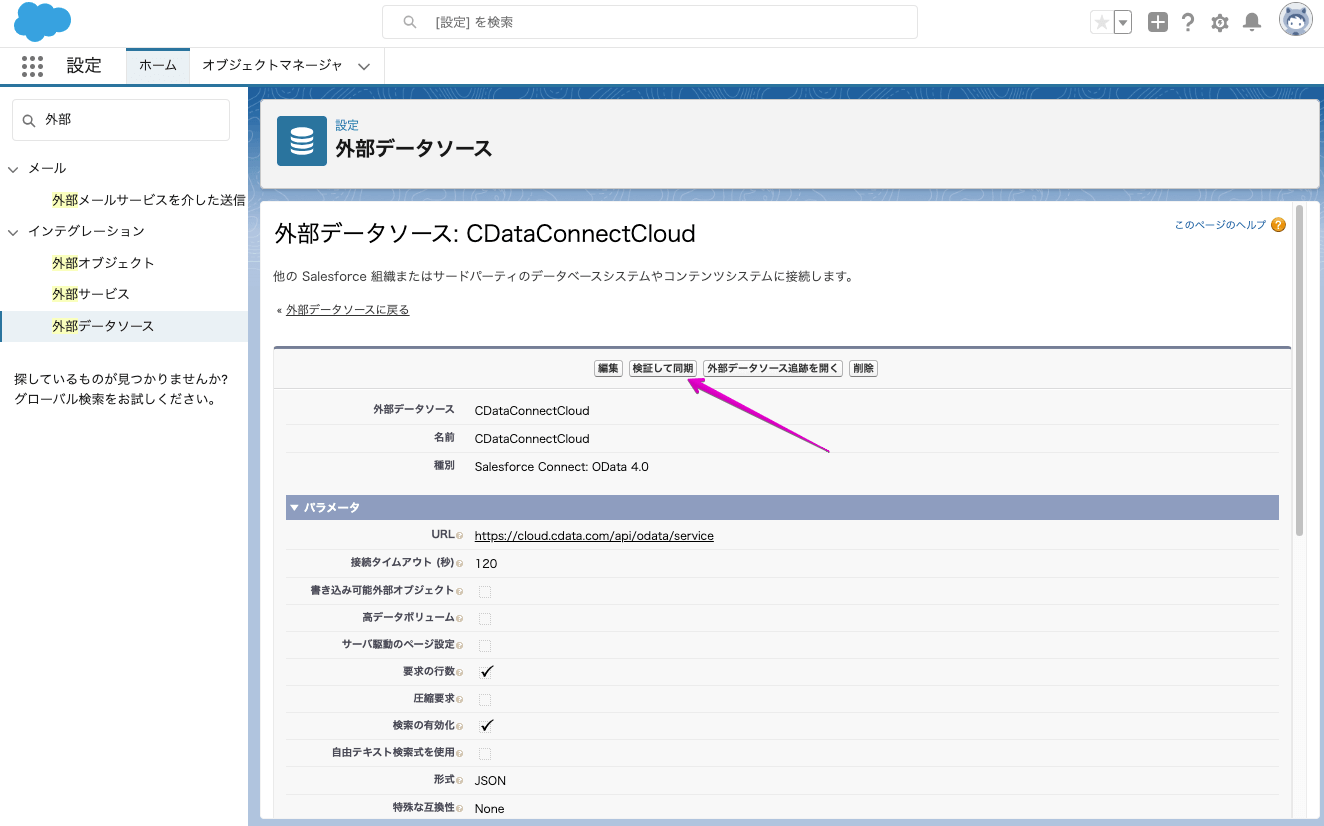Open the user avatar profile menu

(1295, 19)
